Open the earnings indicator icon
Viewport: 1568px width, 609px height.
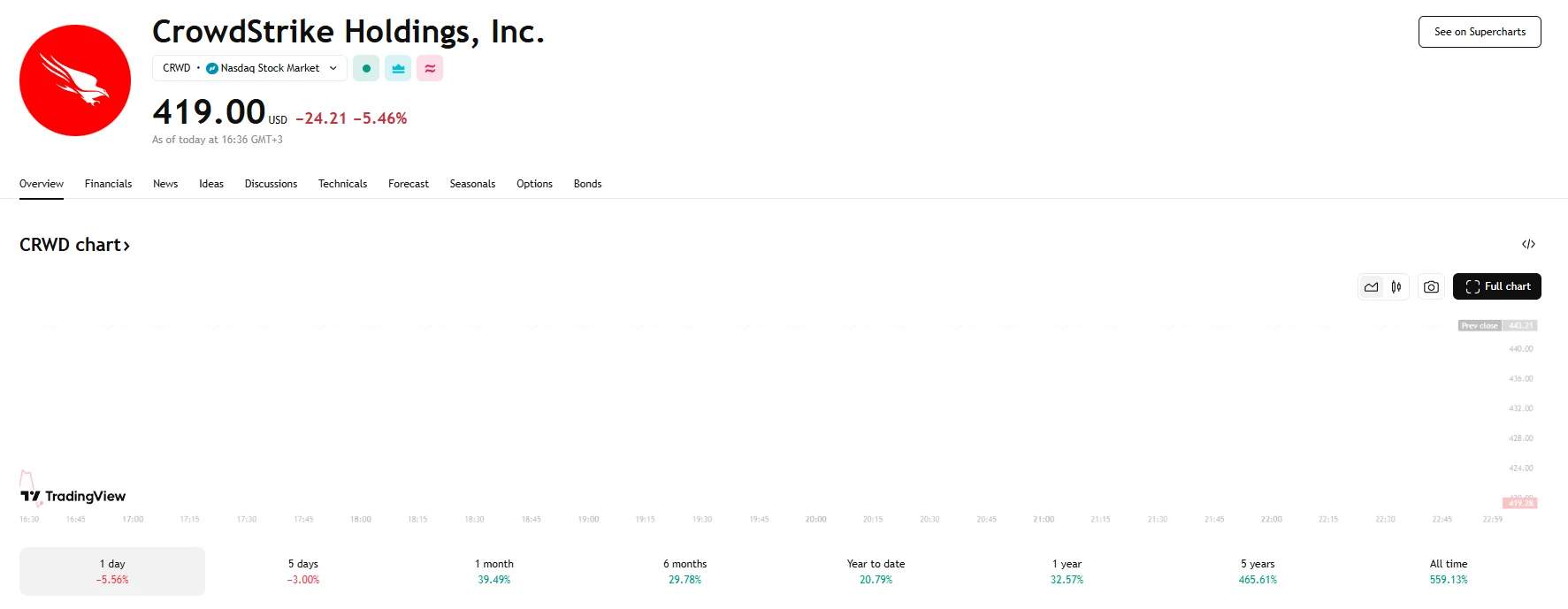coord(397,67)
